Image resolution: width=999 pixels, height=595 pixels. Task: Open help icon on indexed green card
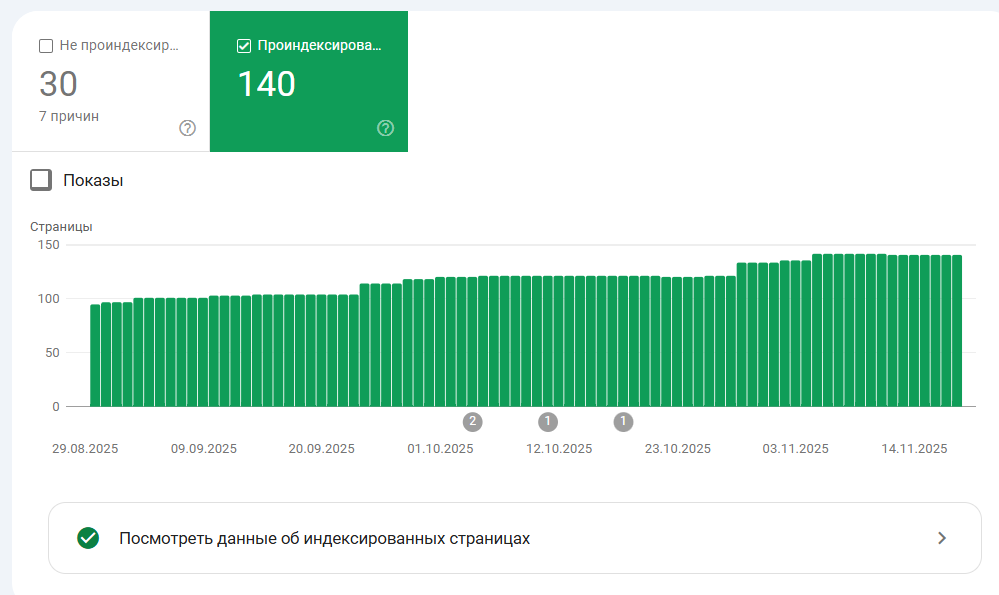pos(385,128)
